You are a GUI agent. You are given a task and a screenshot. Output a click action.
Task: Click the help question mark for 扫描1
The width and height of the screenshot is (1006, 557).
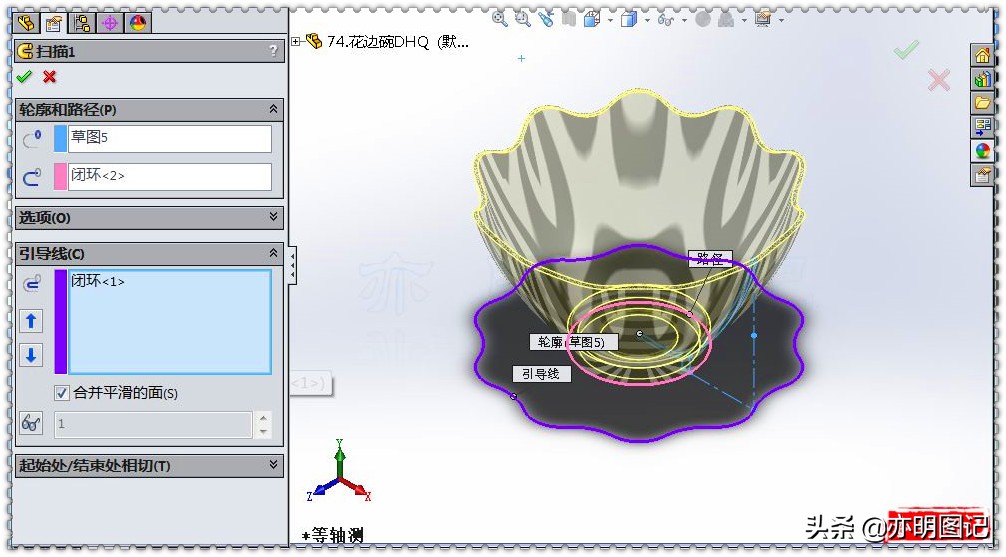click(x=273, y=51)
